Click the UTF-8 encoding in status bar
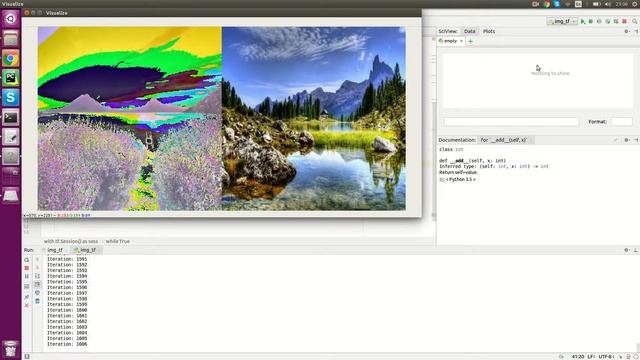Image resolution: width=640 pixels, height=360 pixels. [606, 357]
